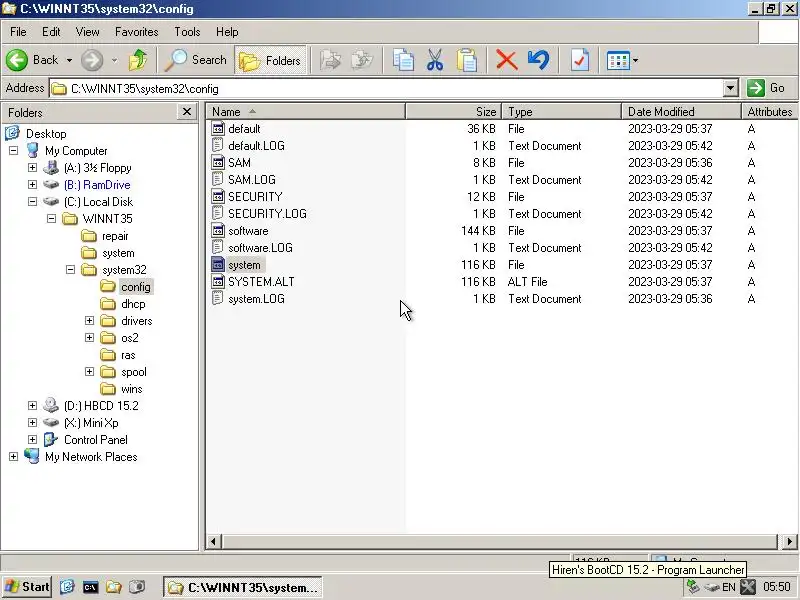This screenshot has width=800, height=600.
Task: Expand the spool folder node
Action: pos(89,371)
